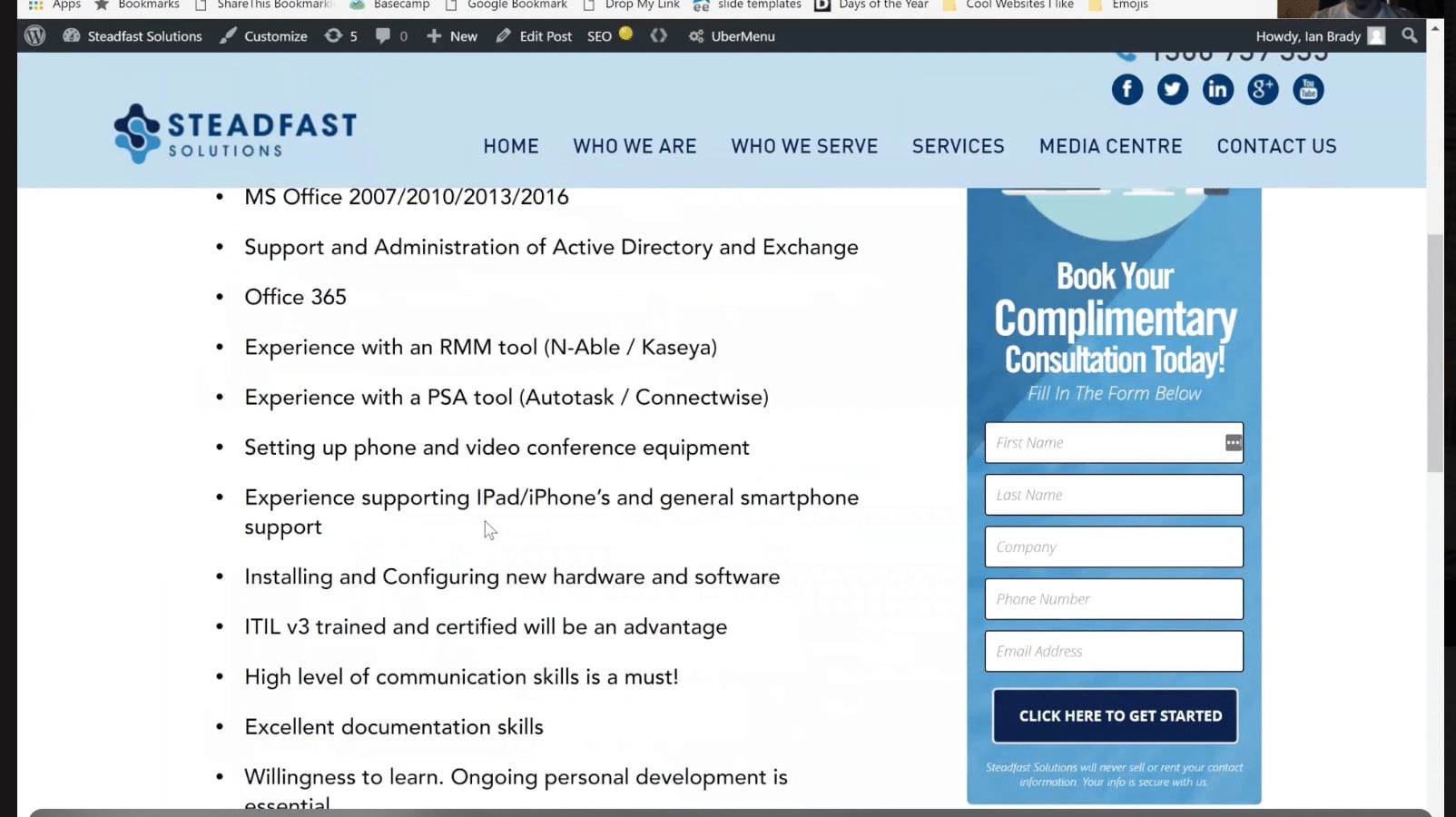The height and width of the screenshot is (817, 1456).
Task: Open SERVICES navigation item
Action: 958,146
